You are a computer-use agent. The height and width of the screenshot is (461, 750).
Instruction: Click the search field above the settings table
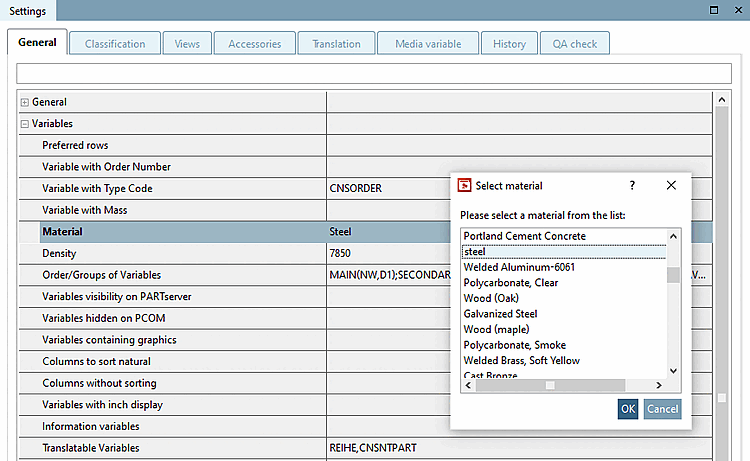point(374,74)
